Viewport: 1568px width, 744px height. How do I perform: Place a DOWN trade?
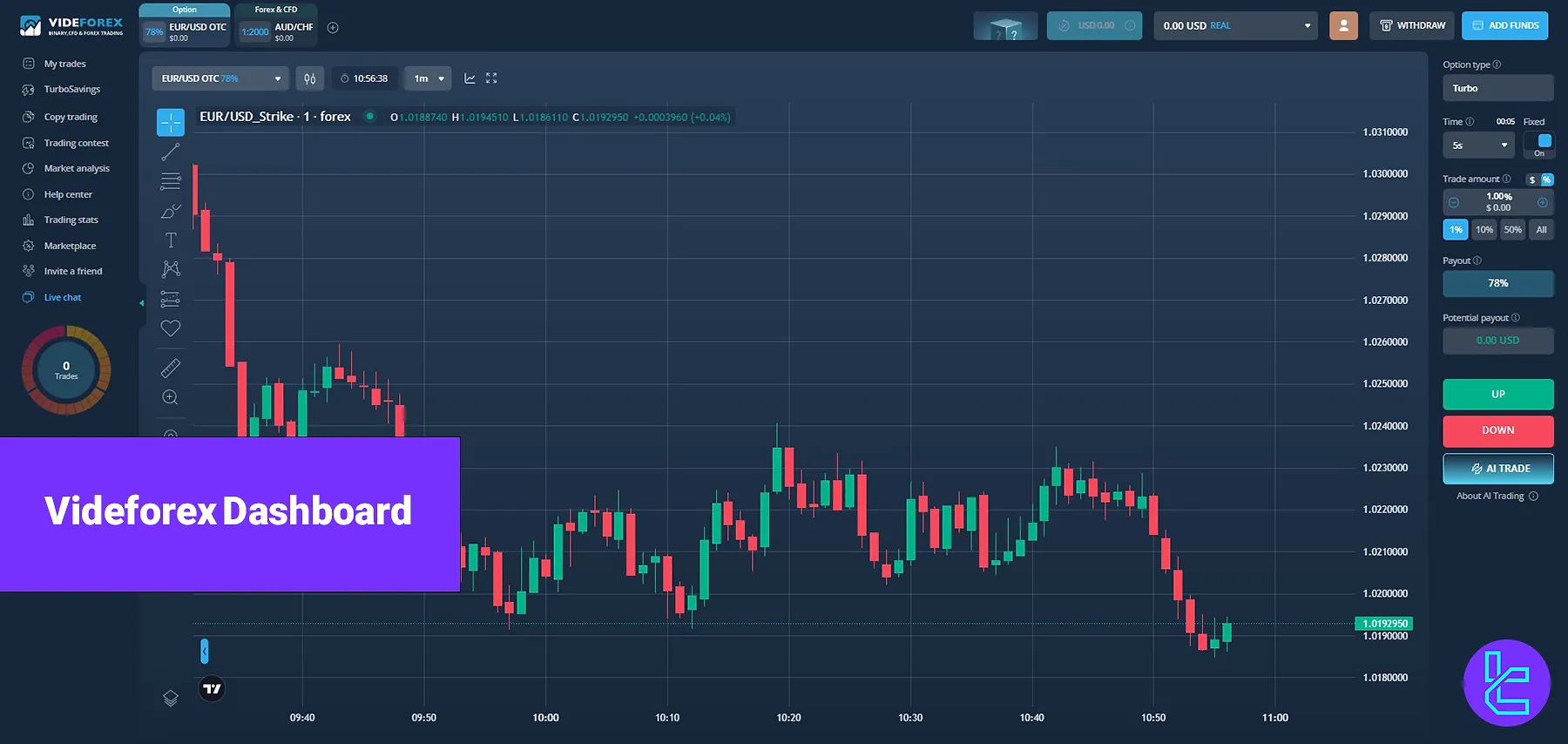tap(1497, 430)
